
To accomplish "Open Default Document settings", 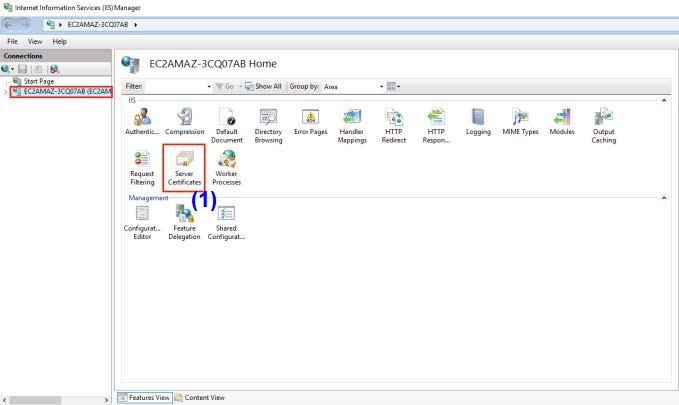I will [x=226, y=126].
